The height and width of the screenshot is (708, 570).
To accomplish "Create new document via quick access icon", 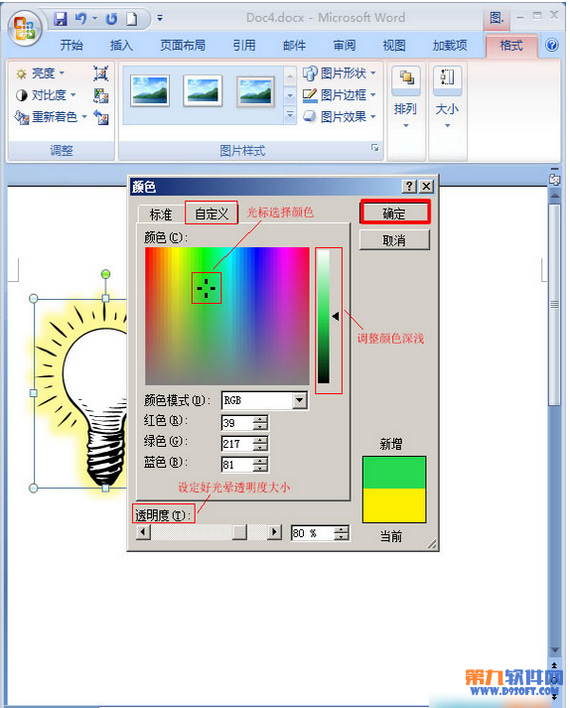I will tap(131, 19).
